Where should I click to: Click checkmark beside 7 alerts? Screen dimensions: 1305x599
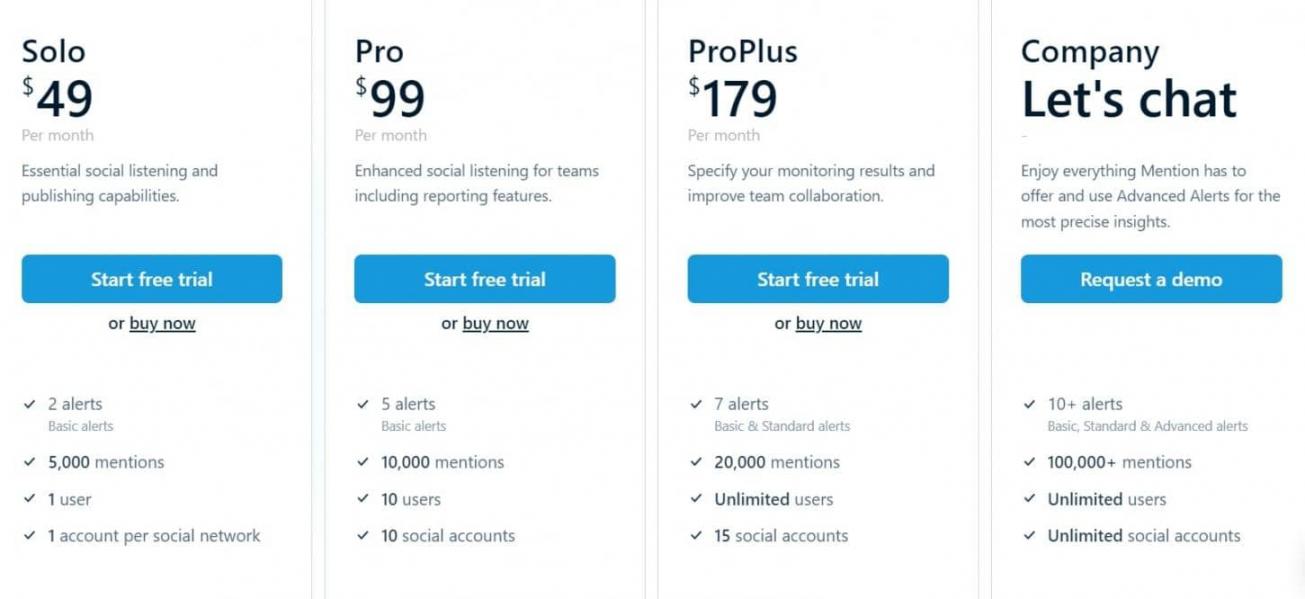[696, 405]
